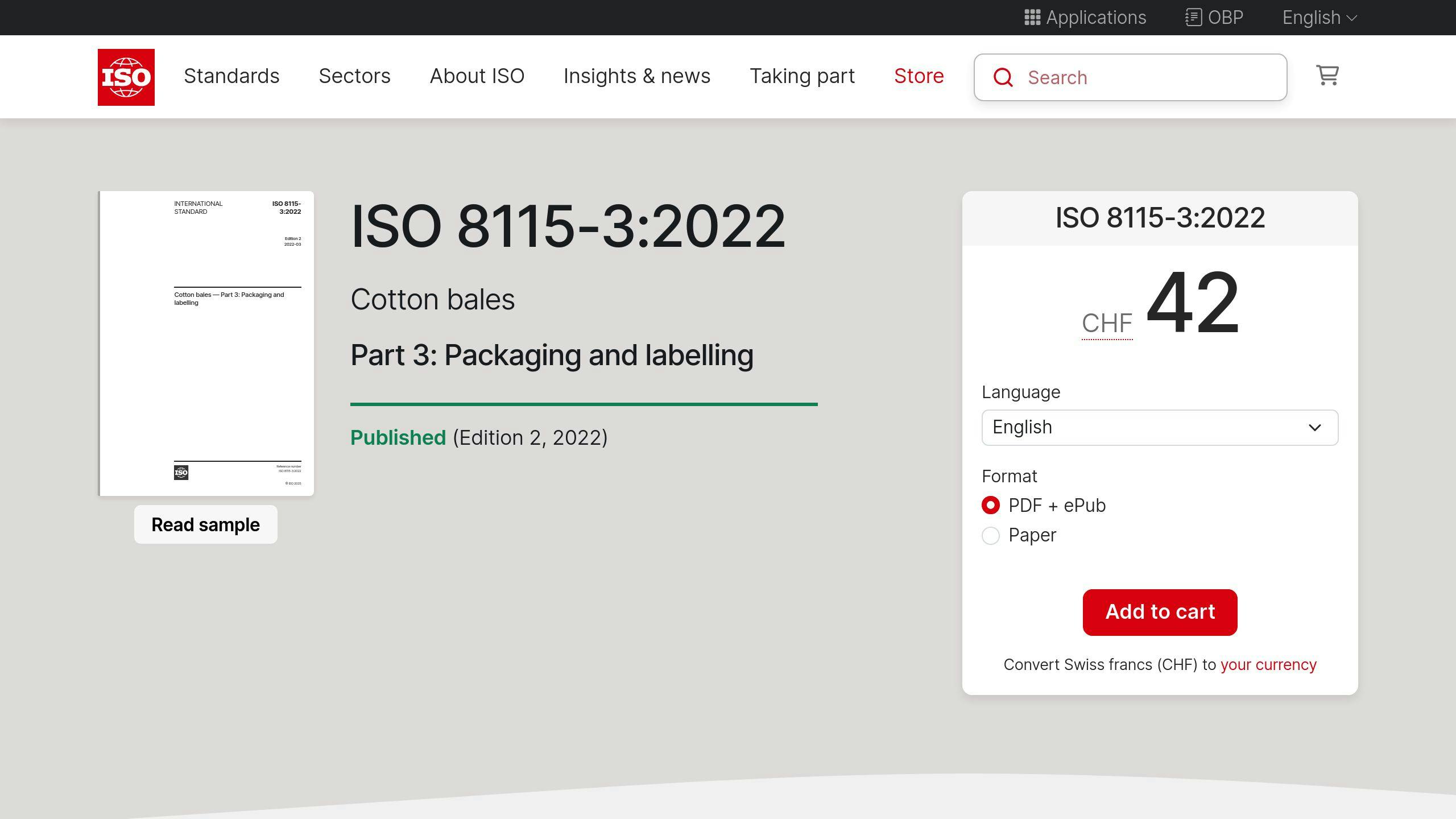1456x819 pixels.
Task: Go to the Store
Action: pyautogui.click(x=919, y=76)
